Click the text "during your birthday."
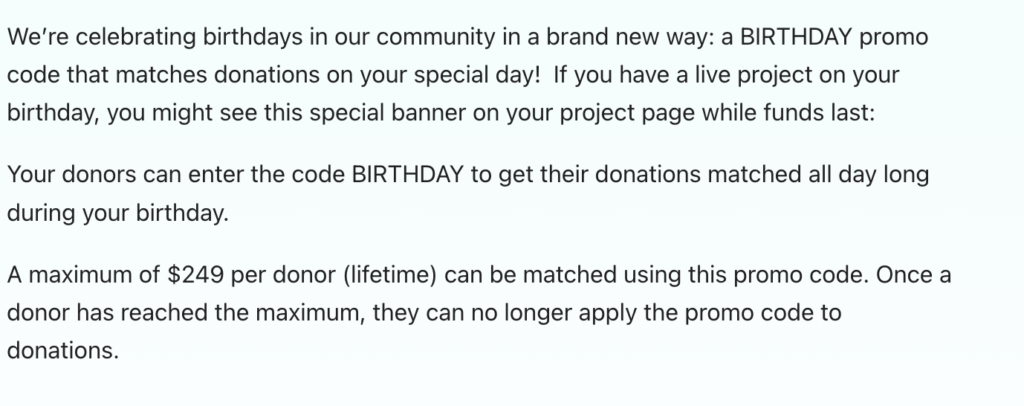The height and width of the screenshot is (406, 1024). (118, 213)
